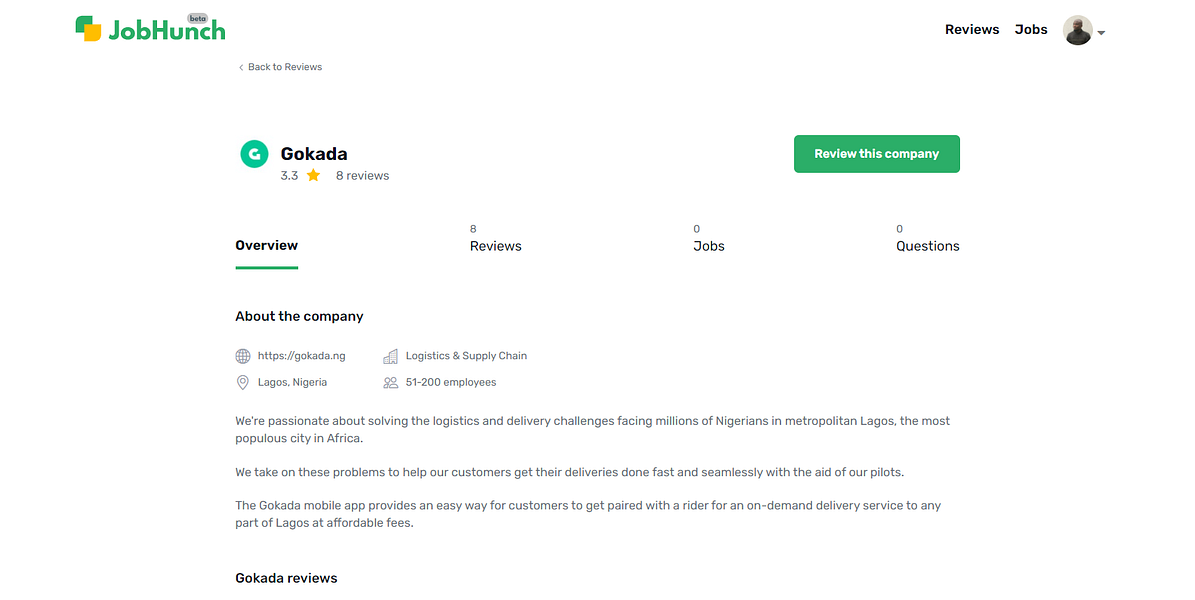Visit the https://gokada.ng website link

tap(301, 356)
